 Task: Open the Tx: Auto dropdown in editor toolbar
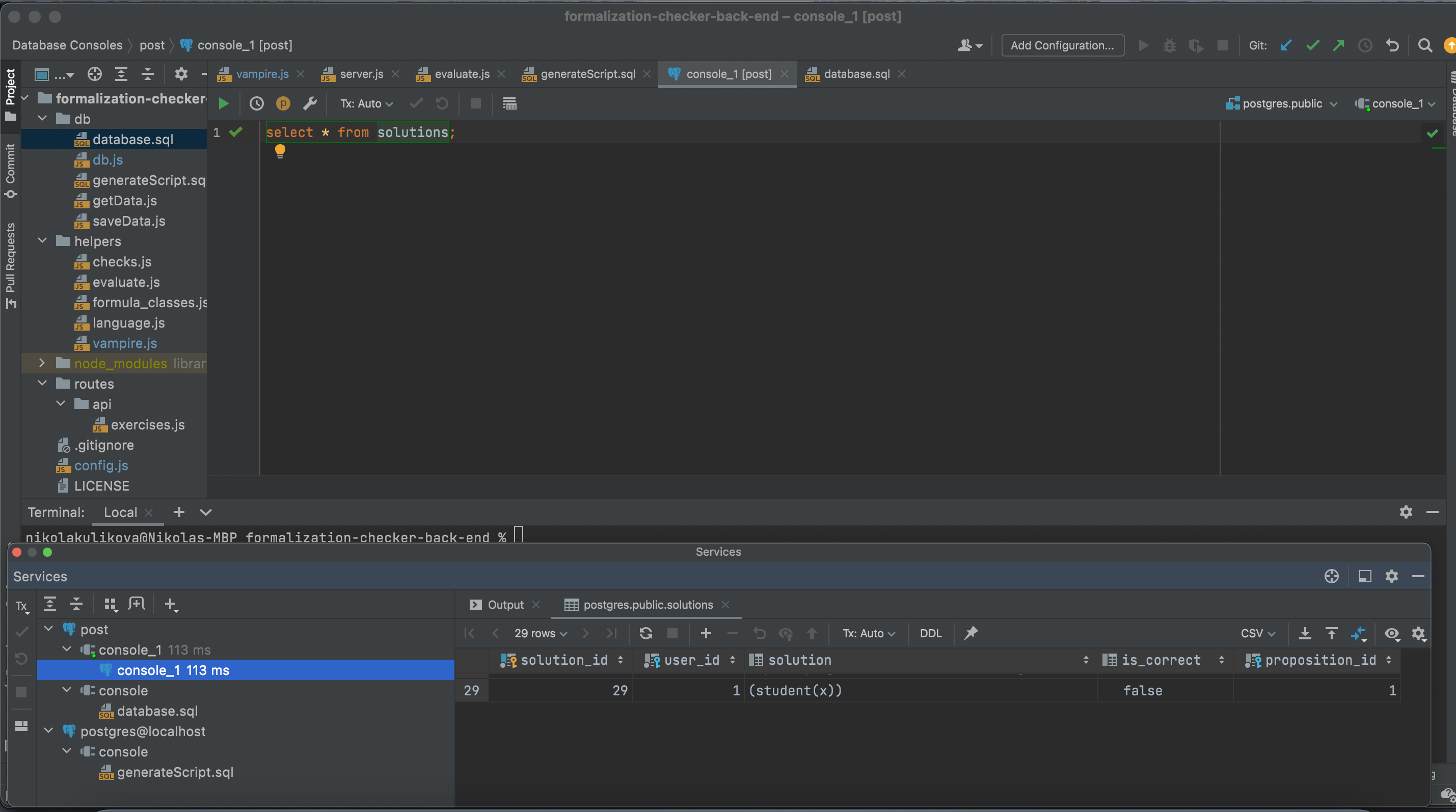point(366,103)
